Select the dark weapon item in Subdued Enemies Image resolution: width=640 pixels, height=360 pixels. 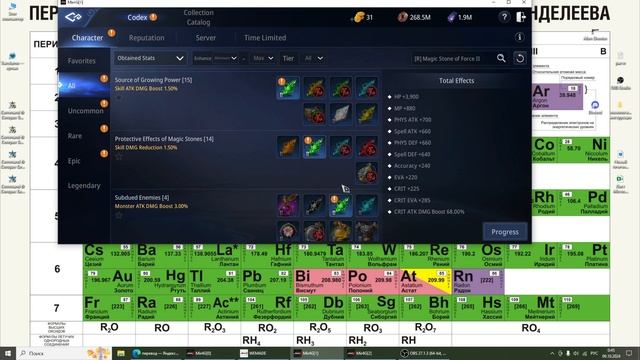pyautogui.click(x=314, y=205)
